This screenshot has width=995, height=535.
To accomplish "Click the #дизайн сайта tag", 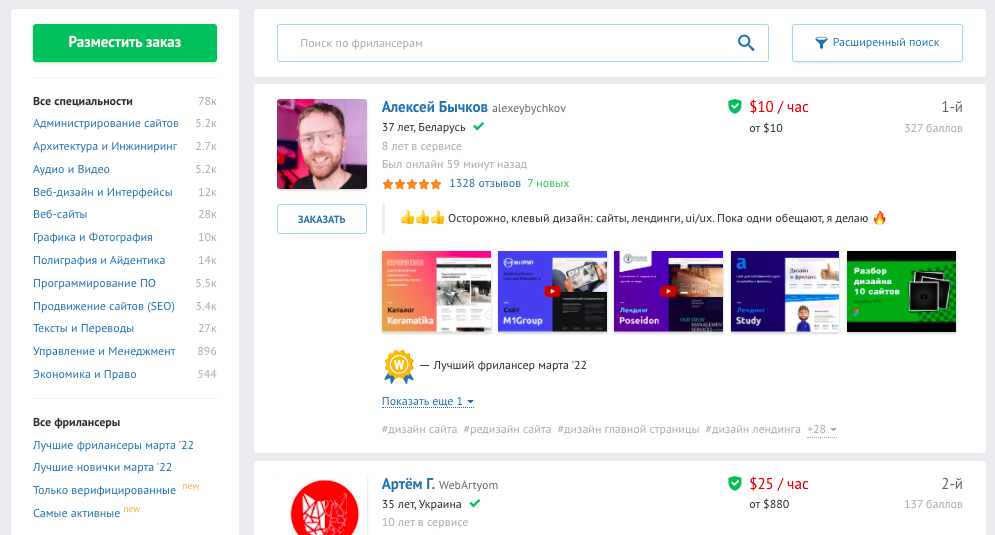I will tap(419, 429).
